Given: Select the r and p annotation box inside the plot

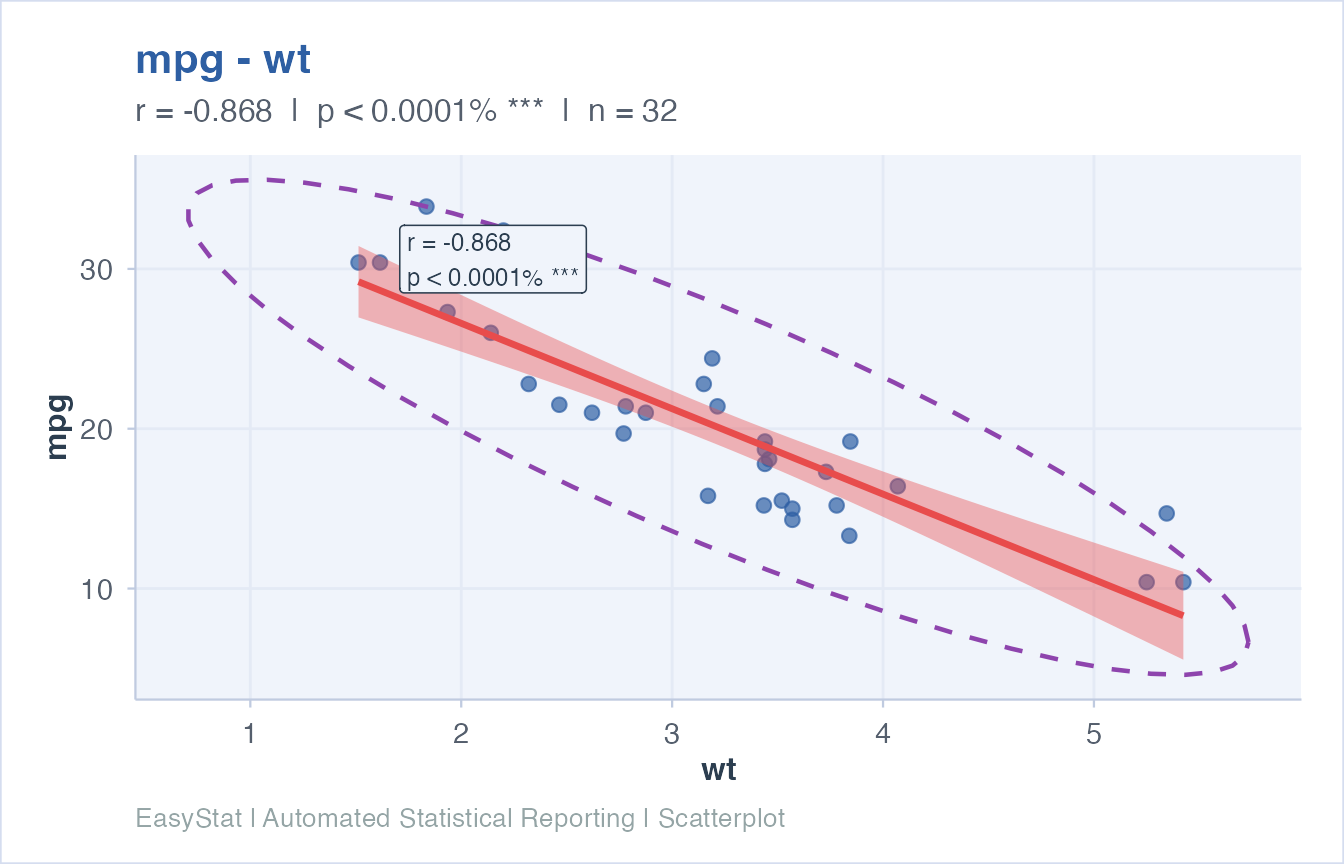Looking at the screenshot, I should coord(492,259).
